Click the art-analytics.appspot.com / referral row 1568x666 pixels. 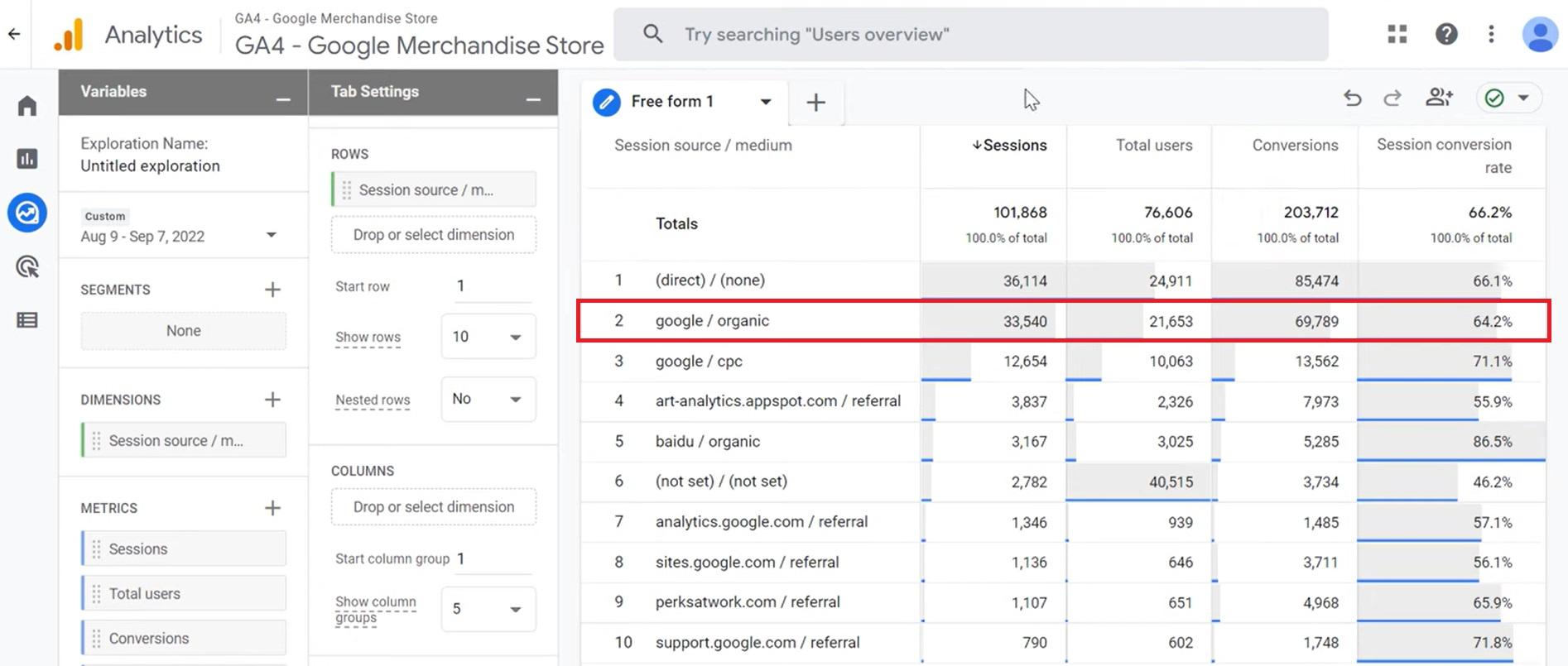(x=1064, y=401)
